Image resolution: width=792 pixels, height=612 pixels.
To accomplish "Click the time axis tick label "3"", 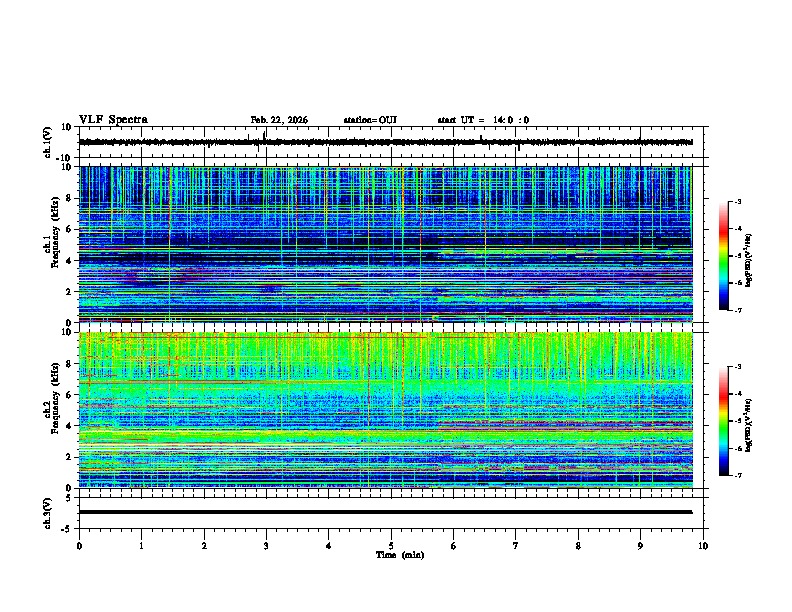I will tap(266, 546).
